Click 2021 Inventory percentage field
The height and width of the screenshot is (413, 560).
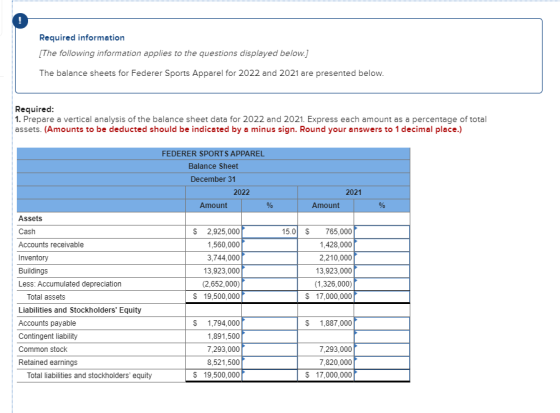382,258
